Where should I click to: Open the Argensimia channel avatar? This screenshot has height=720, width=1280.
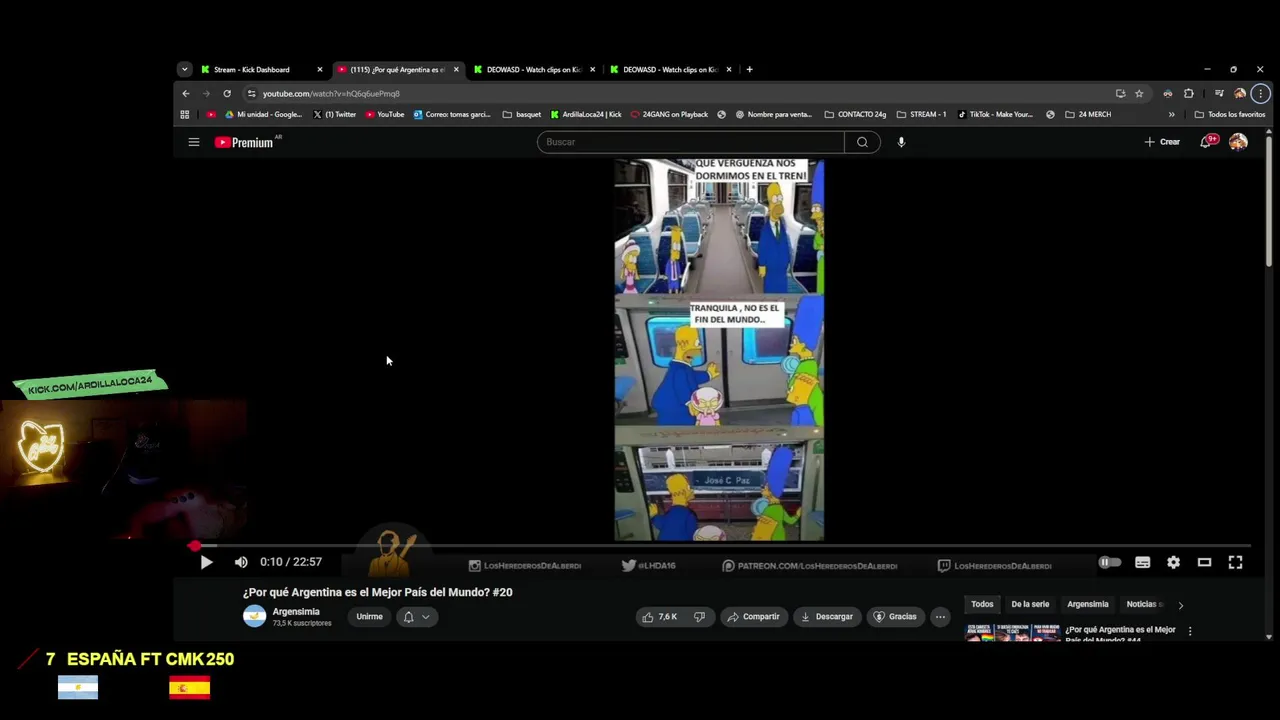click(x=255, y=616)
